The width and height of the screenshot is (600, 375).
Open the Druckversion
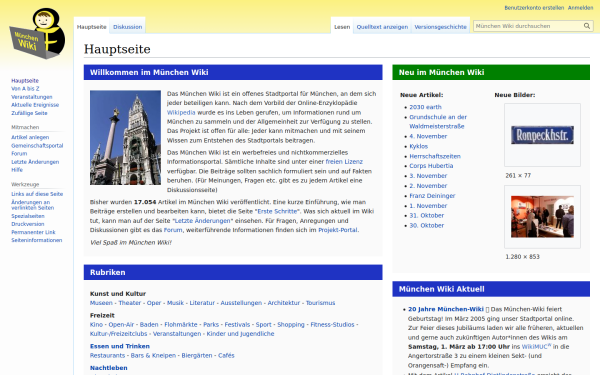tap(28, 224)
